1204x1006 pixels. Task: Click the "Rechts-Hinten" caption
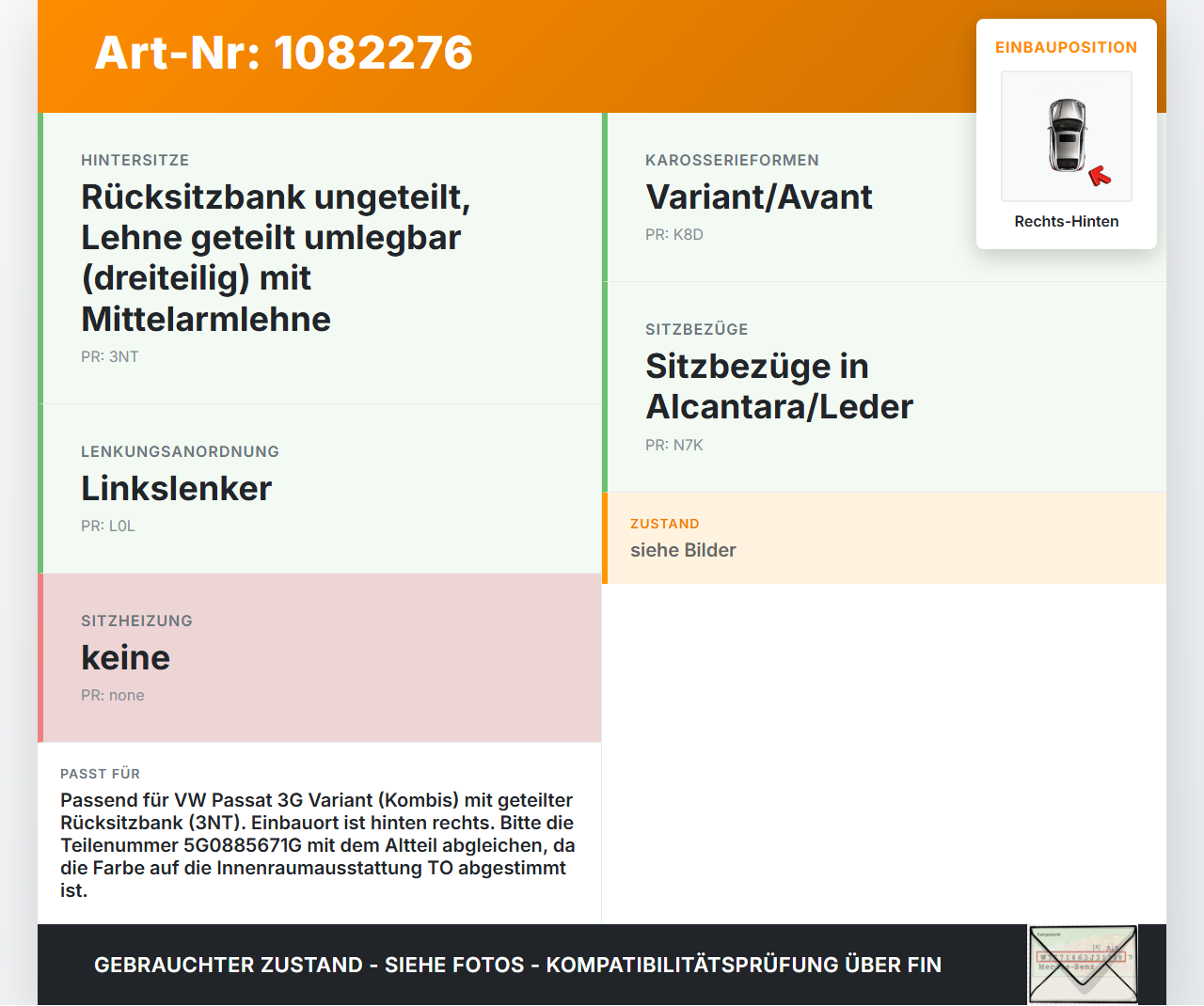pyautogui.click(x=1067, y=221)
